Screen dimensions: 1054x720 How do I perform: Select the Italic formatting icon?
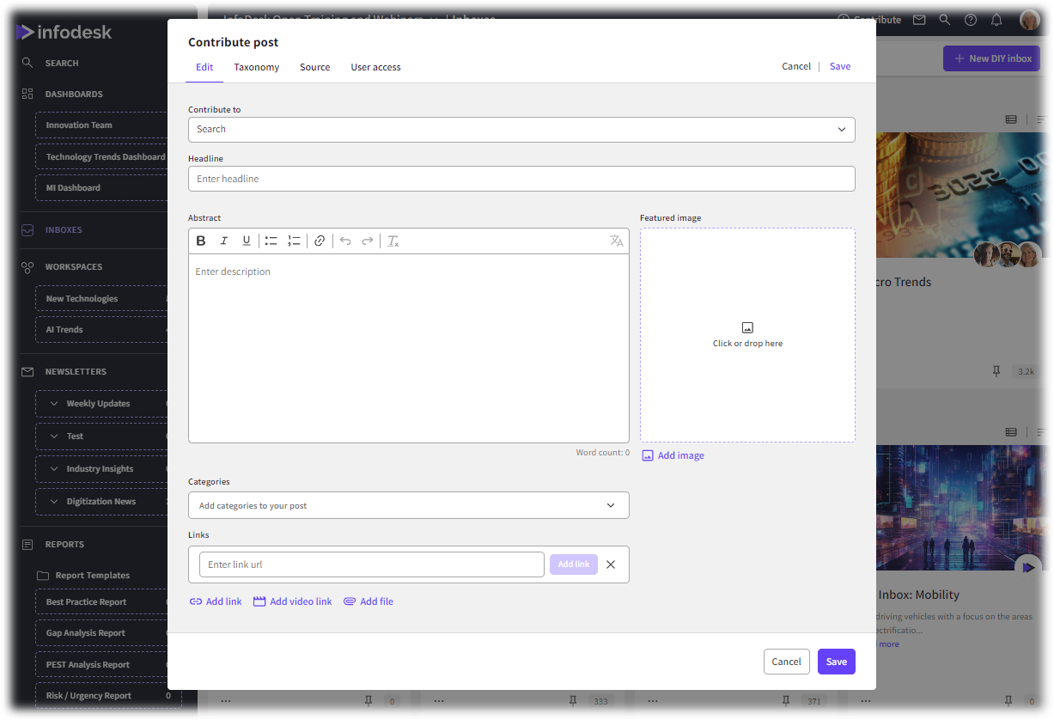[224, 240]
